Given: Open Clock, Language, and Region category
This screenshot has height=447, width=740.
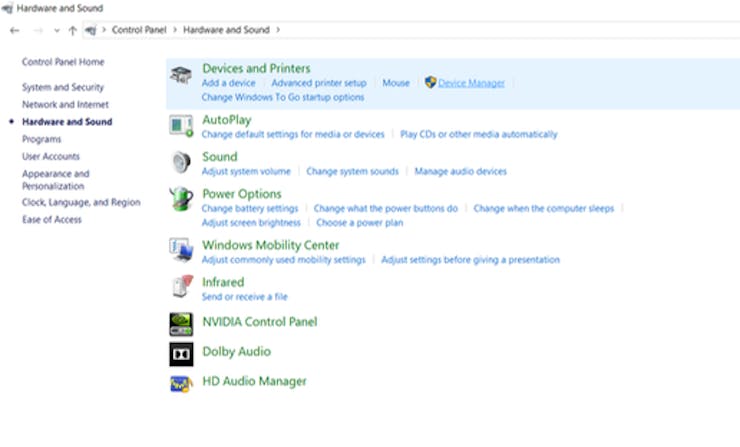Looking at the screenshot, I should [81, 202].
